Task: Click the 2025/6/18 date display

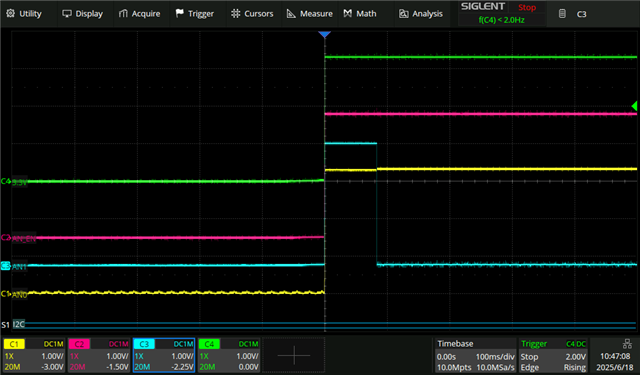Action: pos(615,368)
